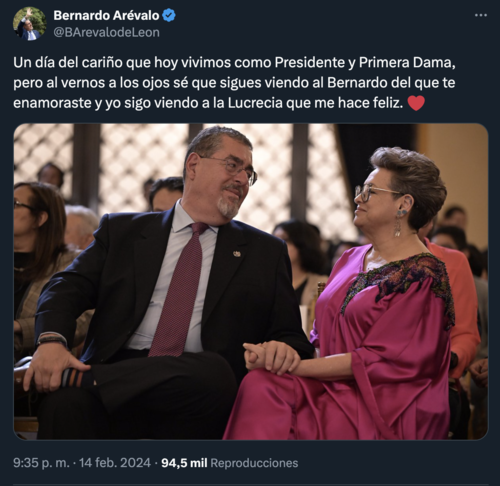Click the Reproducciones label
500x486 pixels.
coord(254,463)
